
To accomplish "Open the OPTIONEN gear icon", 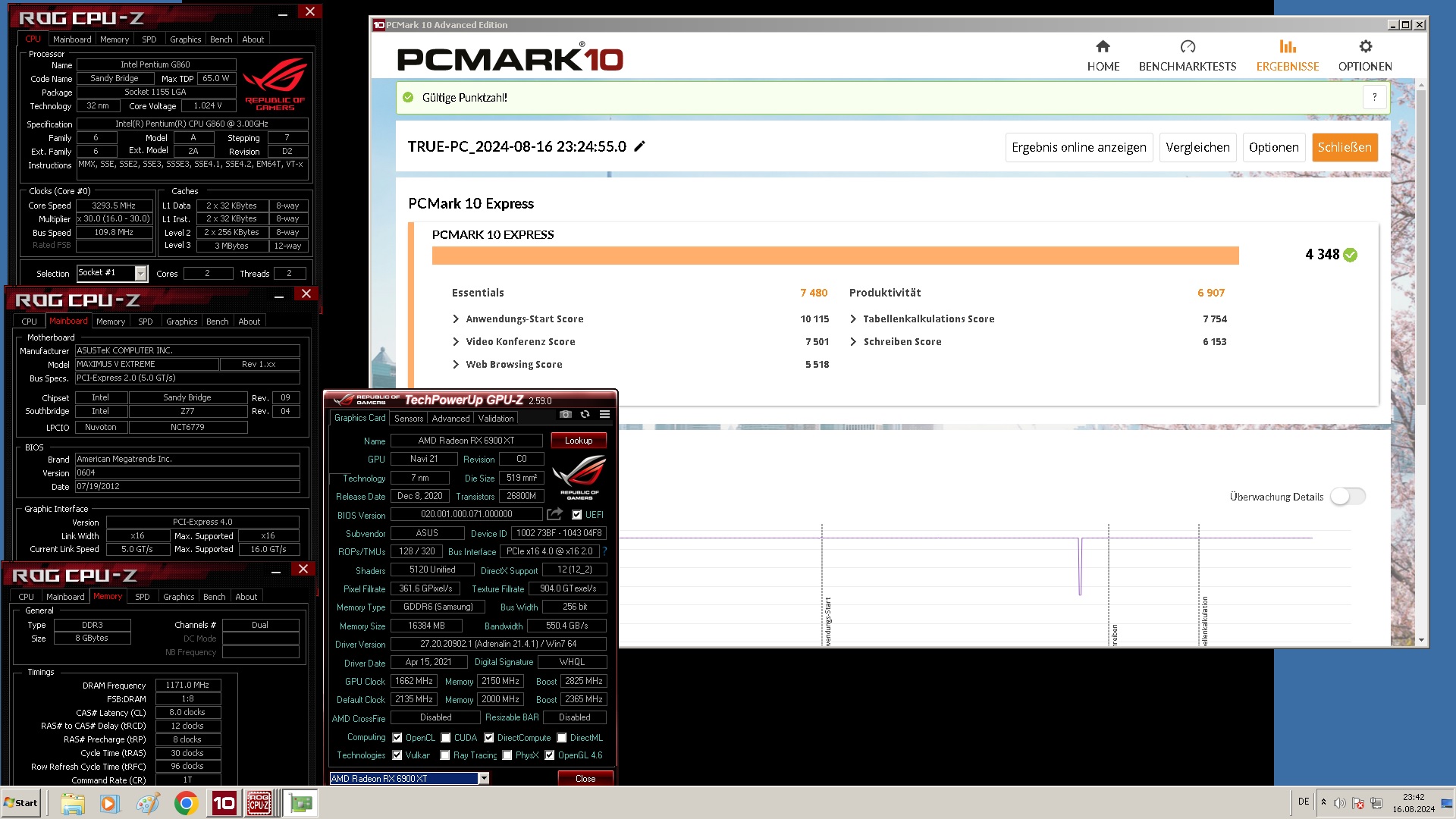I will (1365, 46).
